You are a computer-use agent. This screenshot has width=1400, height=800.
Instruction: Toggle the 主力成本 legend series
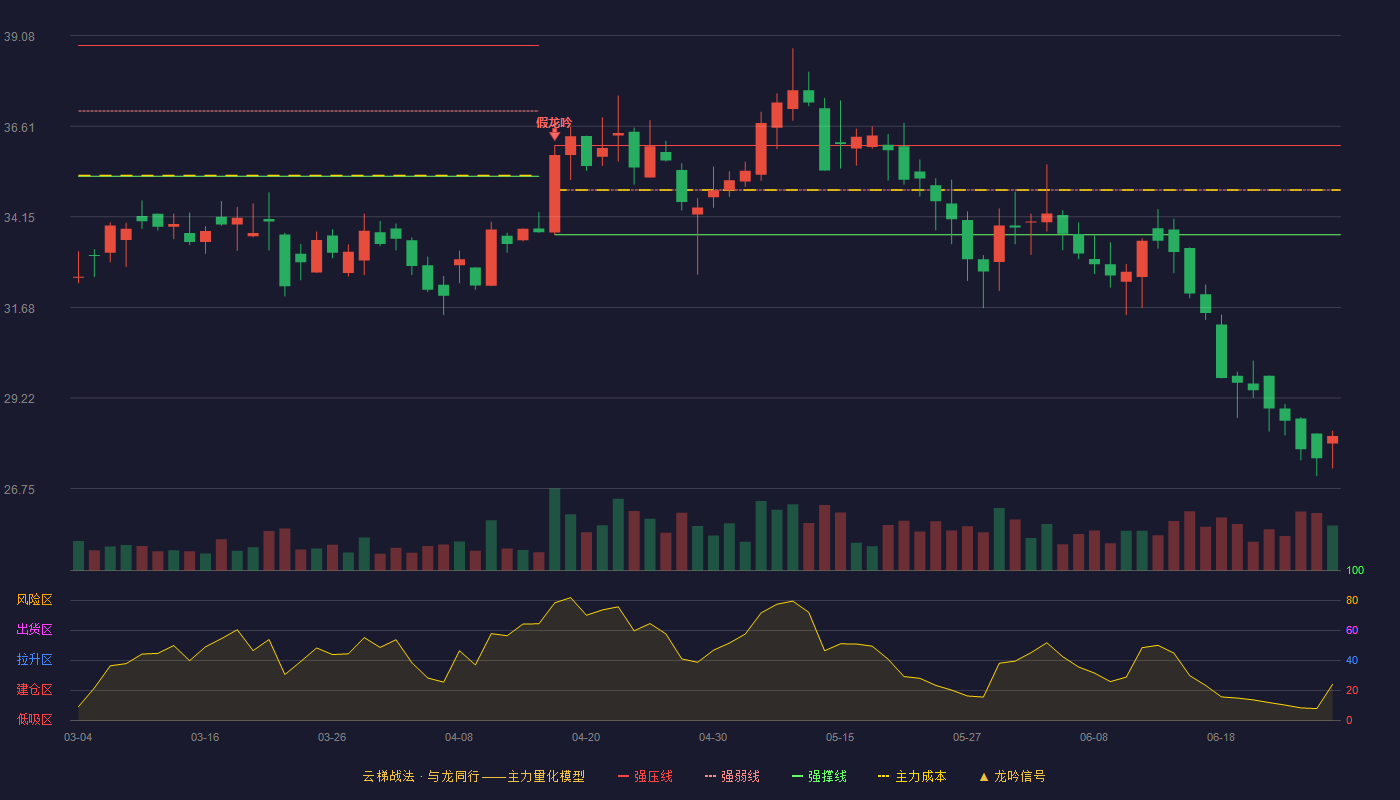(x=912, y=776)
